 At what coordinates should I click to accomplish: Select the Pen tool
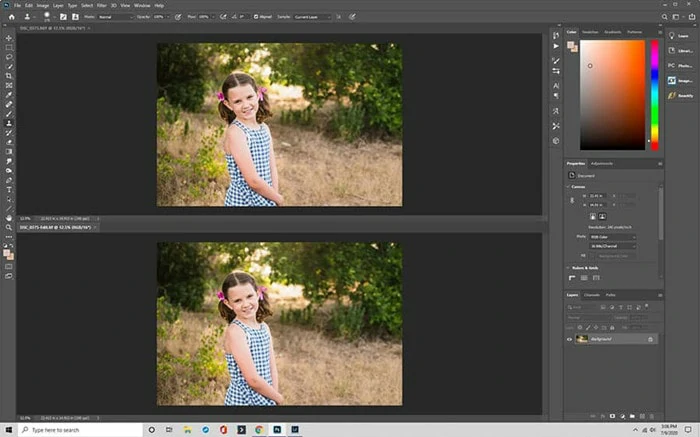click(x=9, y=180)
